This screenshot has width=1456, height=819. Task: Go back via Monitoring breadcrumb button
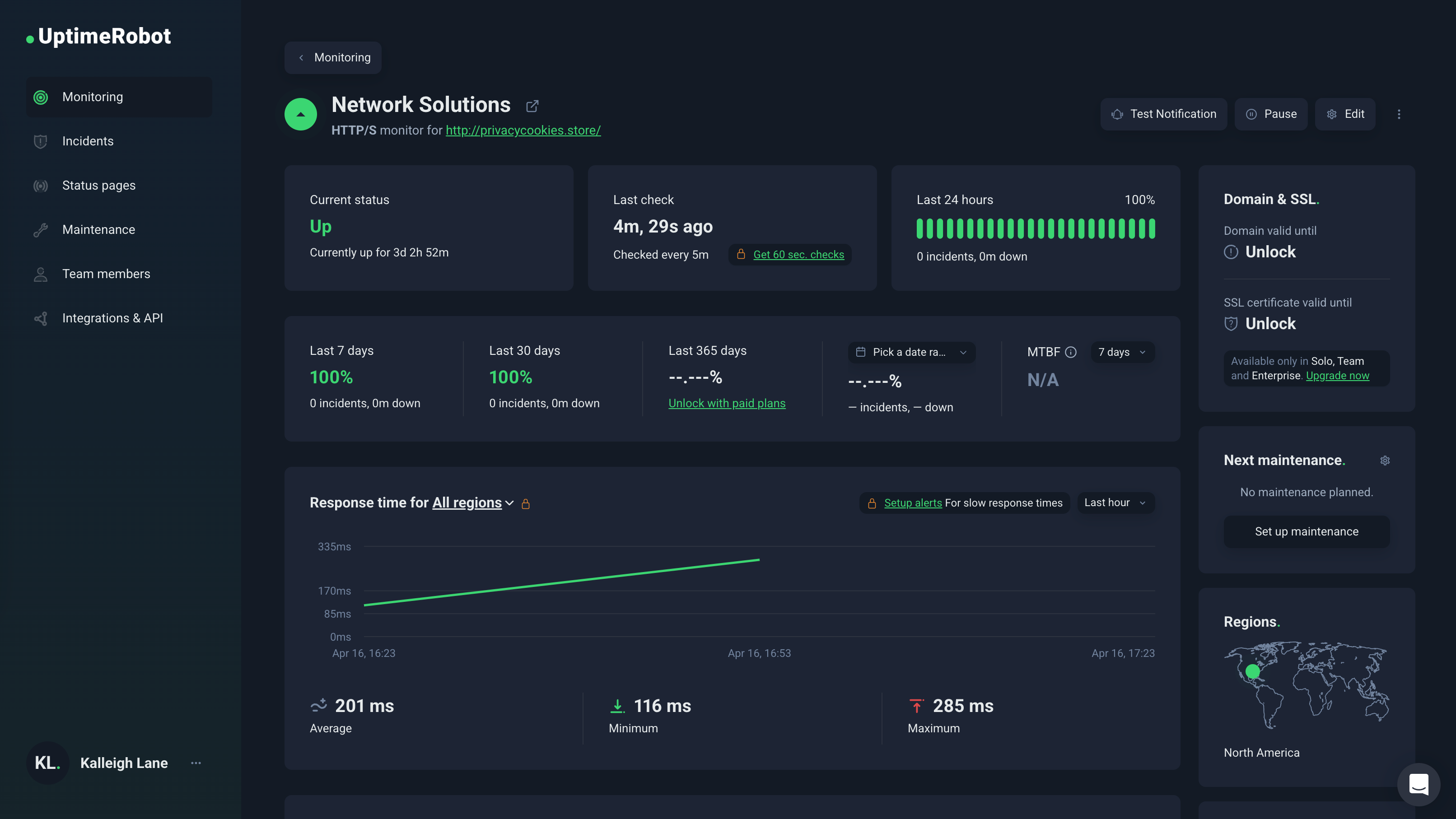pos(333,58)
